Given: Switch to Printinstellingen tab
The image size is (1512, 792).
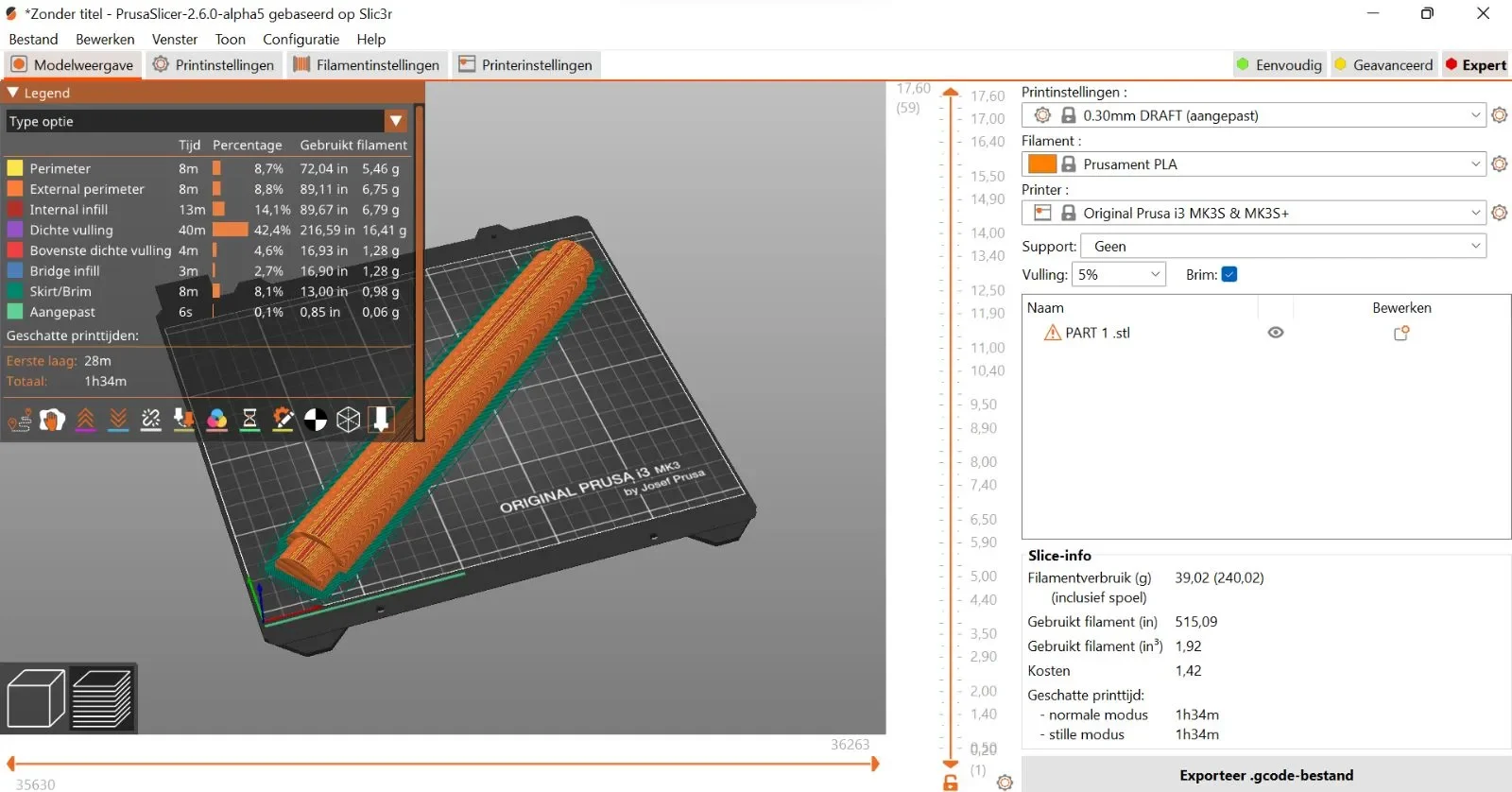Looking at the screenshot, I should pos(214,64).
